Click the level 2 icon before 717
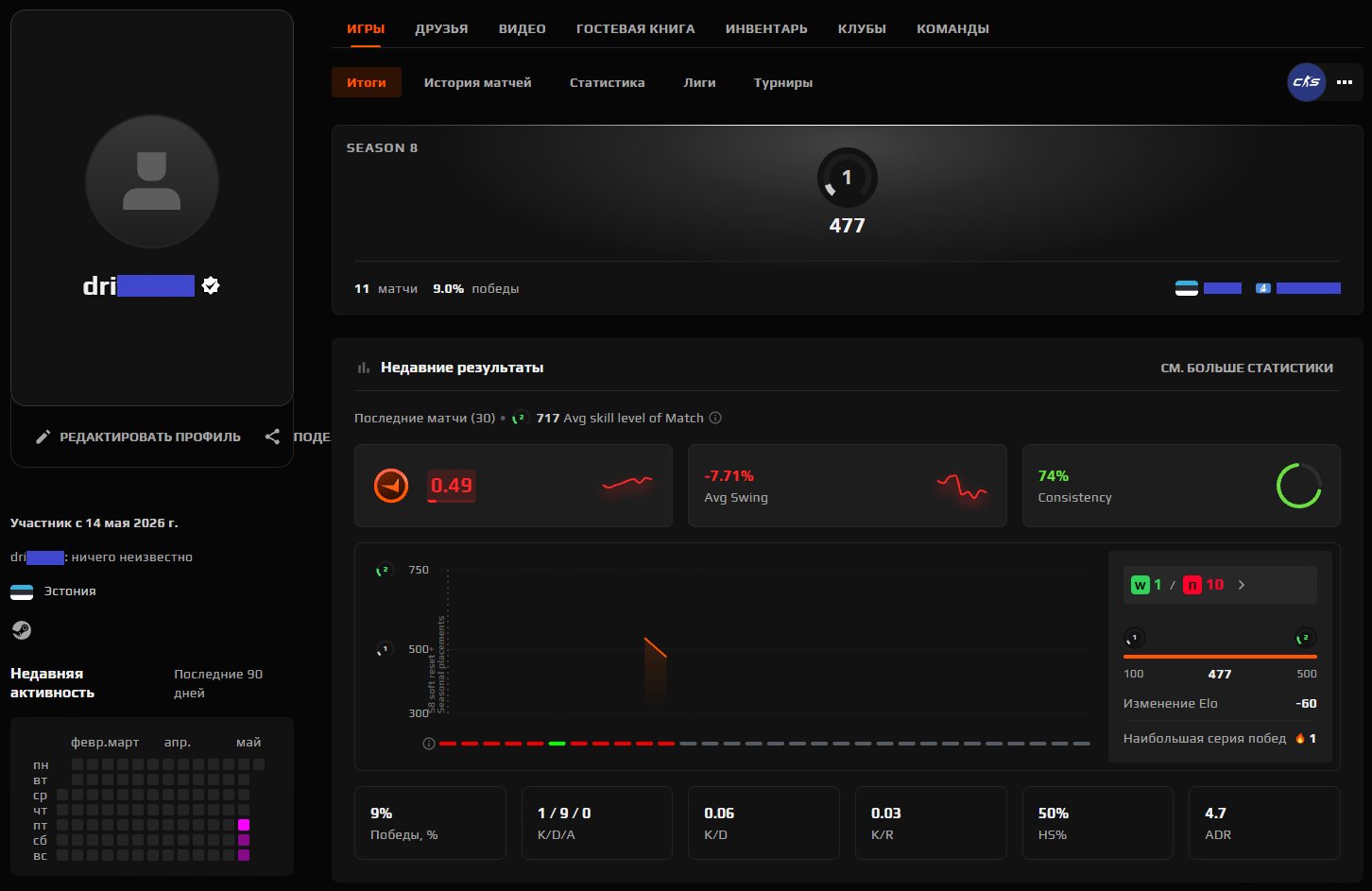This screenshot has height=891, width=1372. click(520, 418)
